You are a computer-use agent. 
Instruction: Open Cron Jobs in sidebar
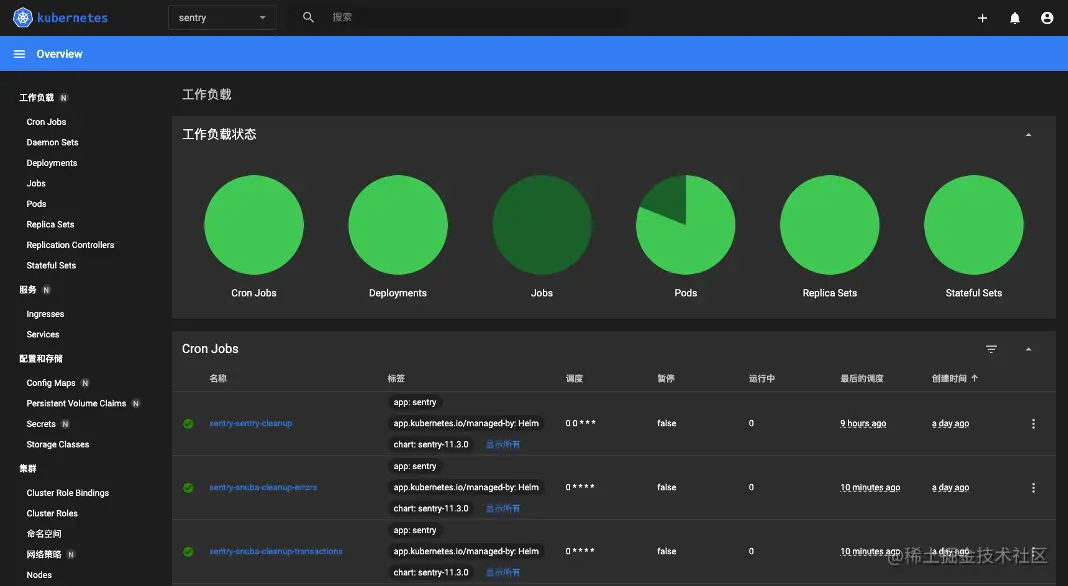coord(46,122)
